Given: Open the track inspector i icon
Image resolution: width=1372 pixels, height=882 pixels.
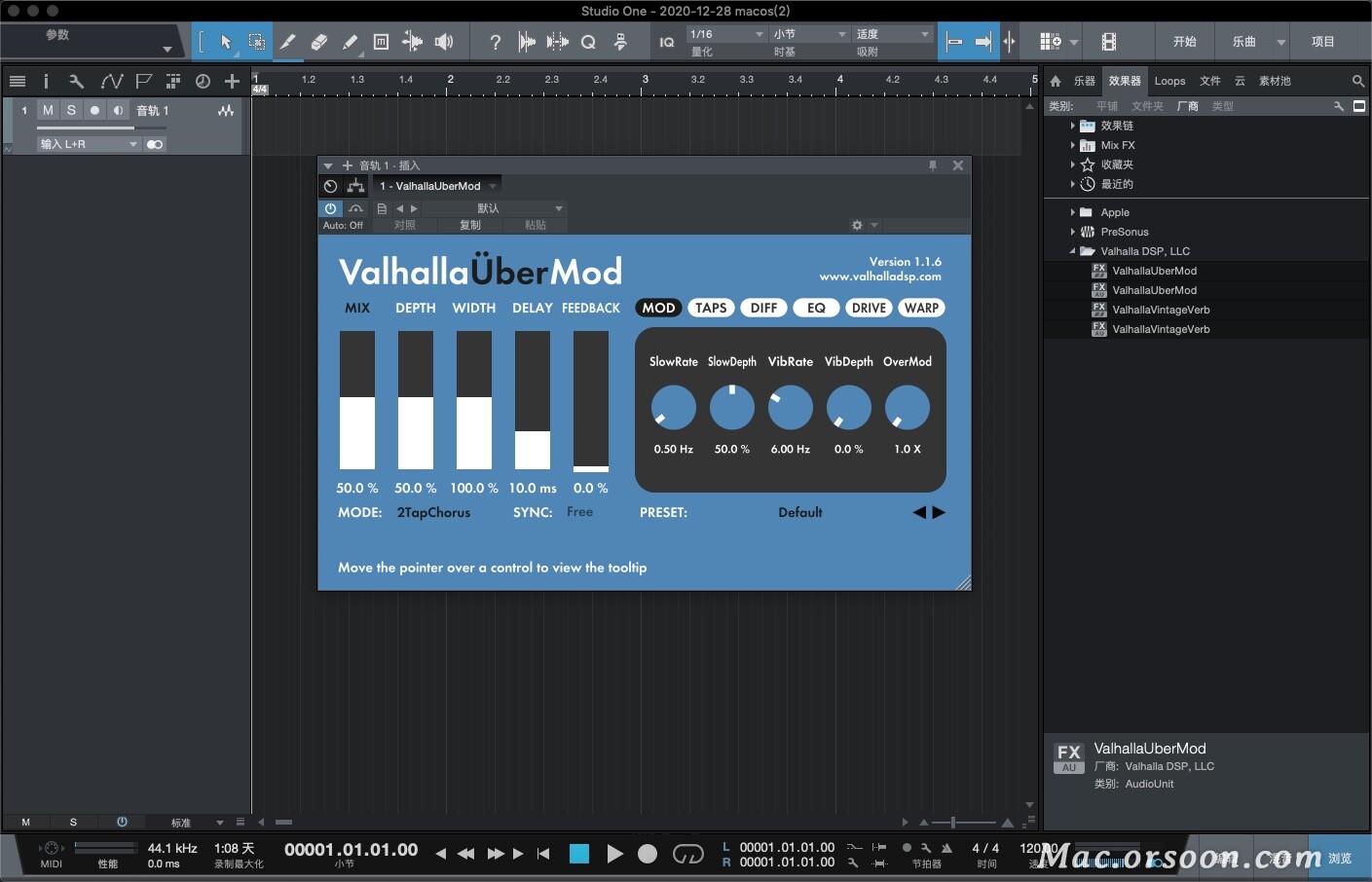Looking at the screenshot, I should (x=46, y=81).
